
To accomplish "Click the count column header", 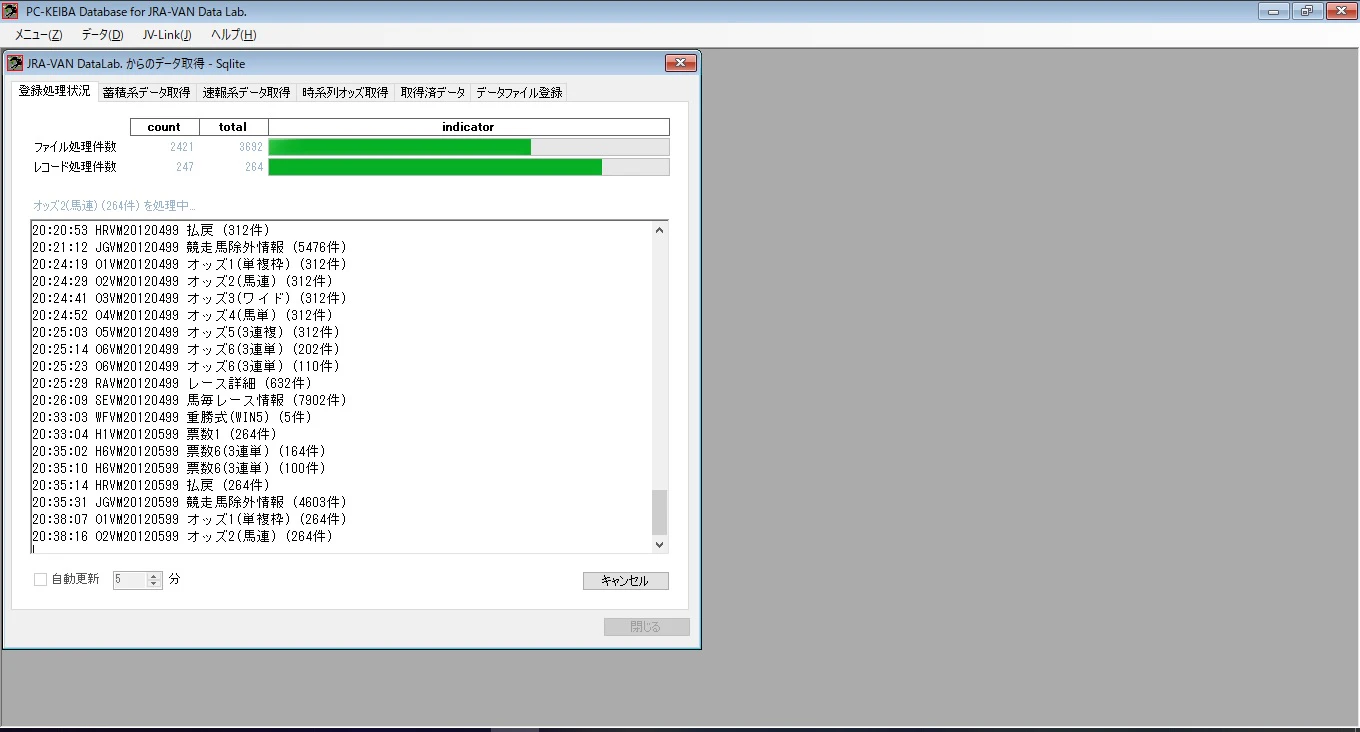I will (x=164, y=127).
